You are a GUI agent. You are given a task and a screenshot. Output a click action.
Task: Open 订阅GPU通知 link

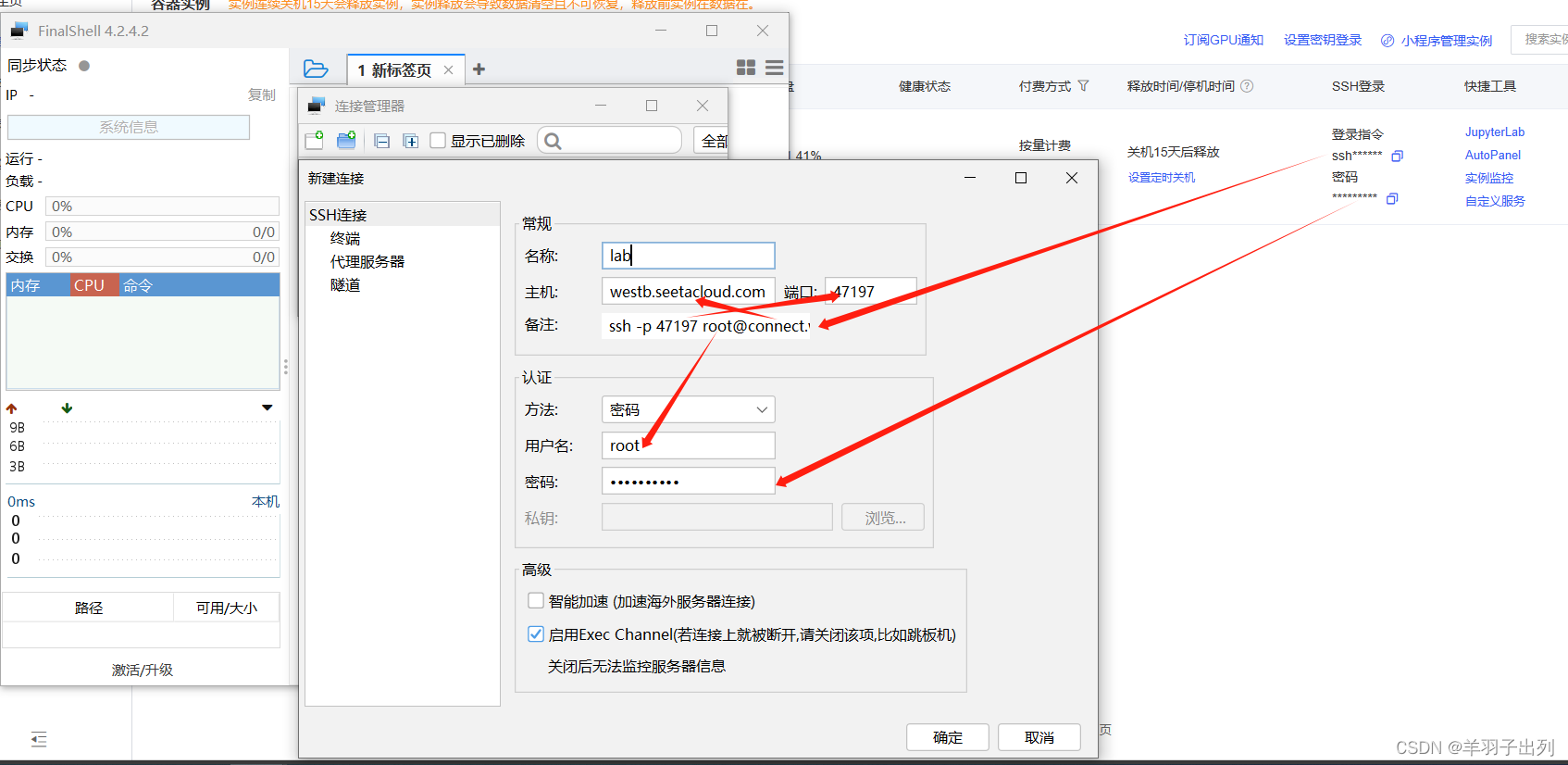pyautogui.click(x=1224, y=40)
